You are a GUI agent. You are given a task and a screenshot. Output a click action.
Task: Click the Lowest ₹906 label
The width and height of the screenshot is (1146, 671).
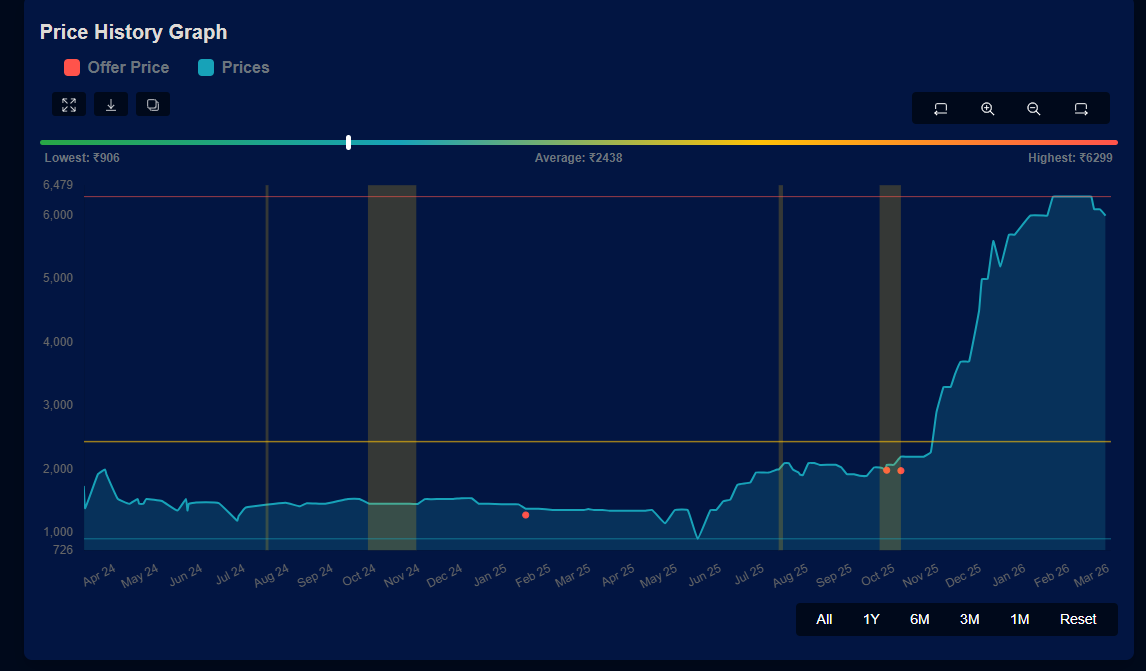coord(82,157)
